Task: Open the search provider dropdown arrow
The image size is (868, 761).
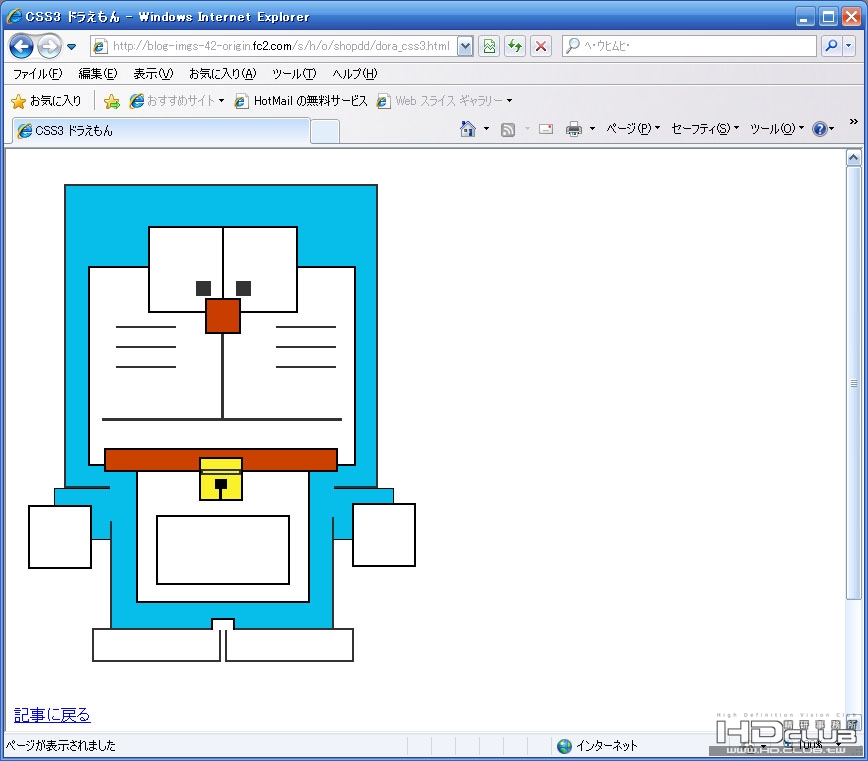Action: pos(848,46)
